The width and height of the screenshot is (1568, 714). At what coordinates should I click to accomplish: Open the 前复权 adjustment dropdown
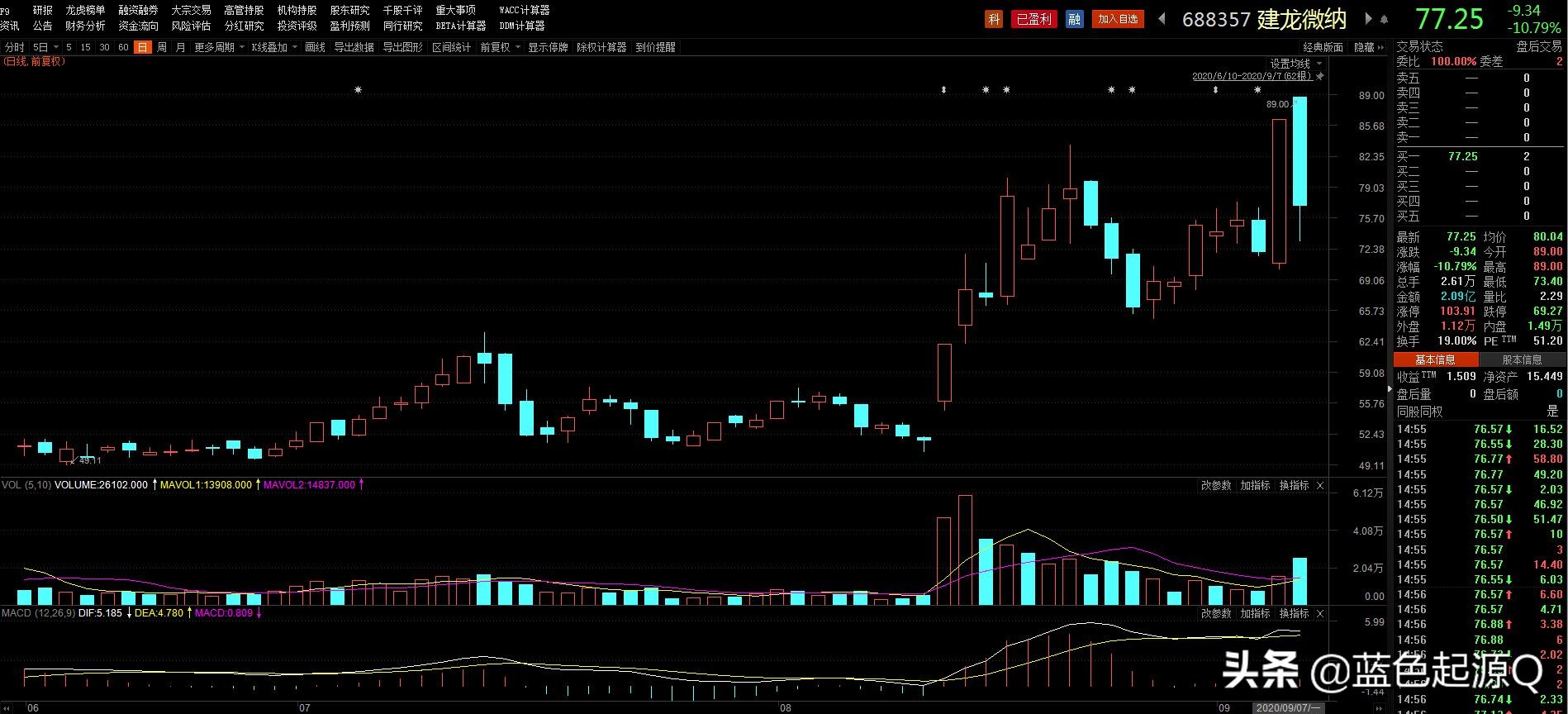[500, 48]
